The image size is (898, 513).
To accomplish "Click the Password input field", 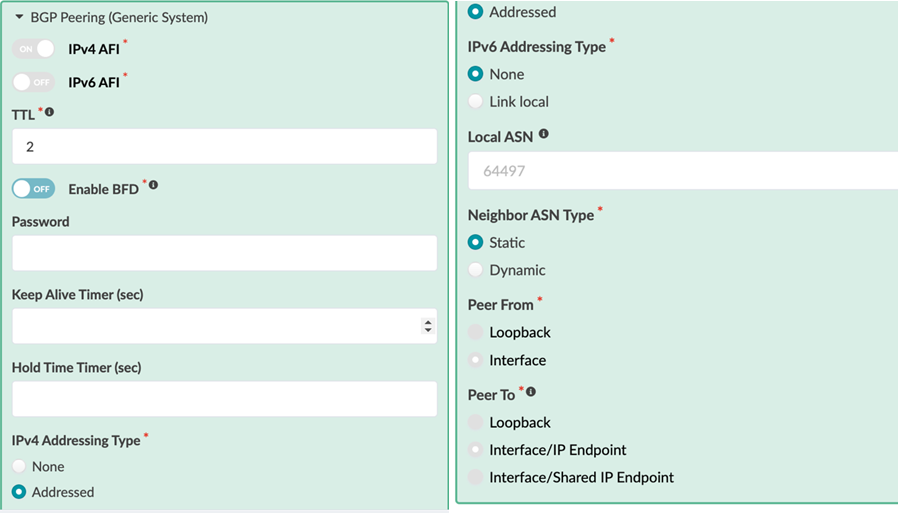I will [x=224, y=253].
